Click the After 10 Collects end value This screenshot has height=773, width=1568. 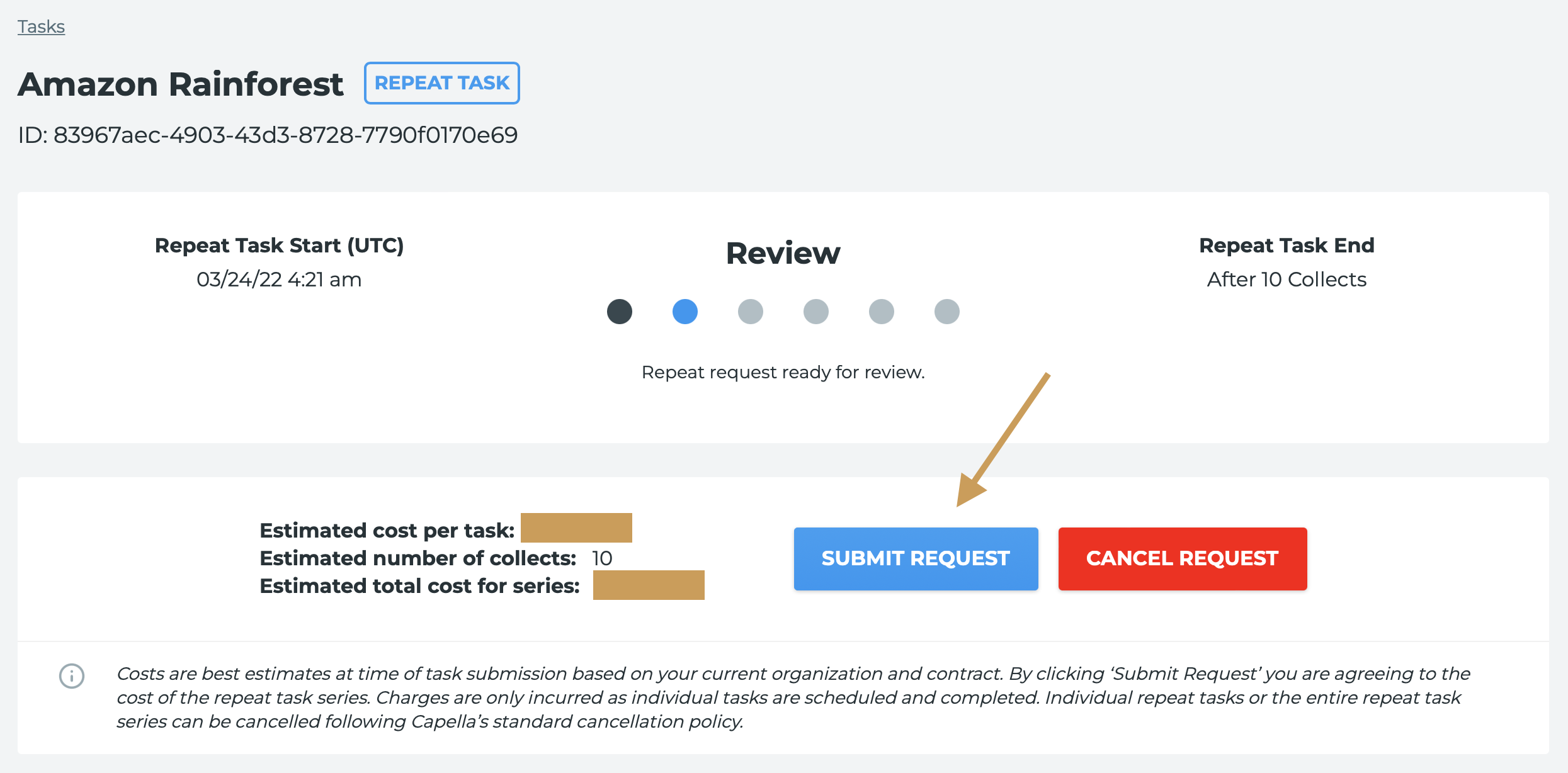[1287, 279]
